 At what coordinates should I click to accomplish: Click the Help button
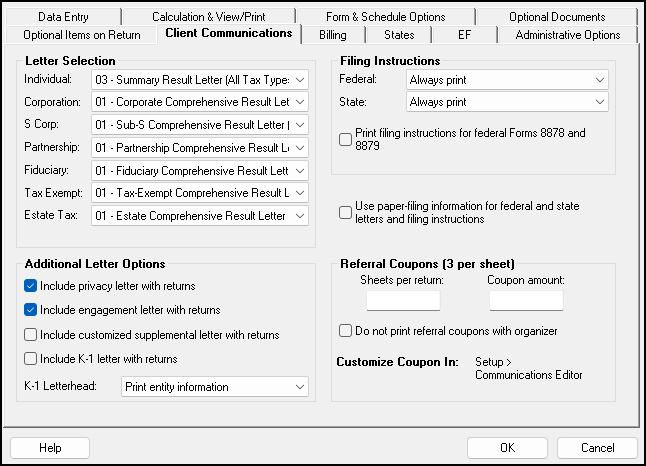tap(50, 448)
